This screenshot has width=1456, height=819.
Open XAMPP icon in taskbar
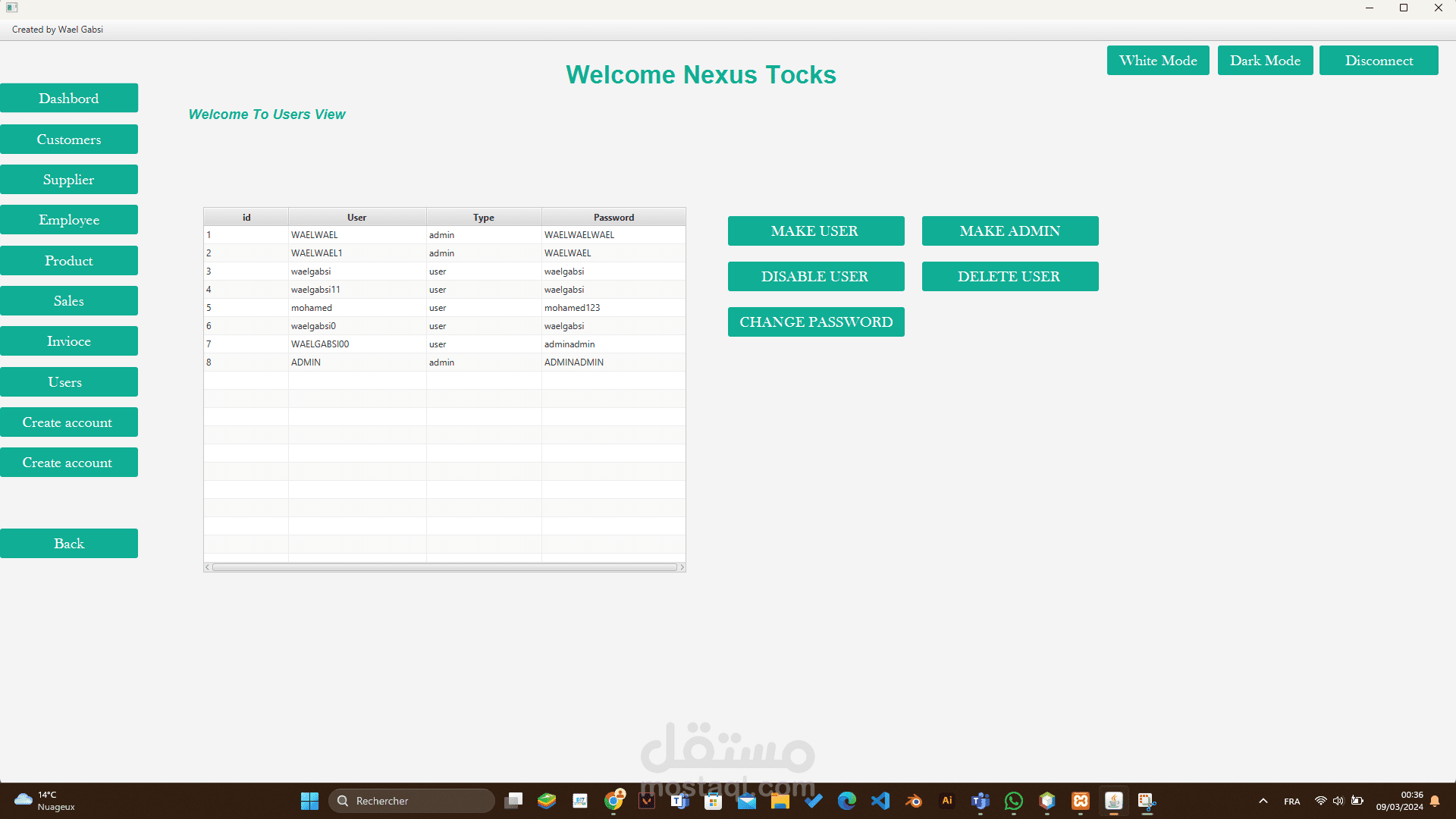pyautogui.click(x=1081, y=801)
